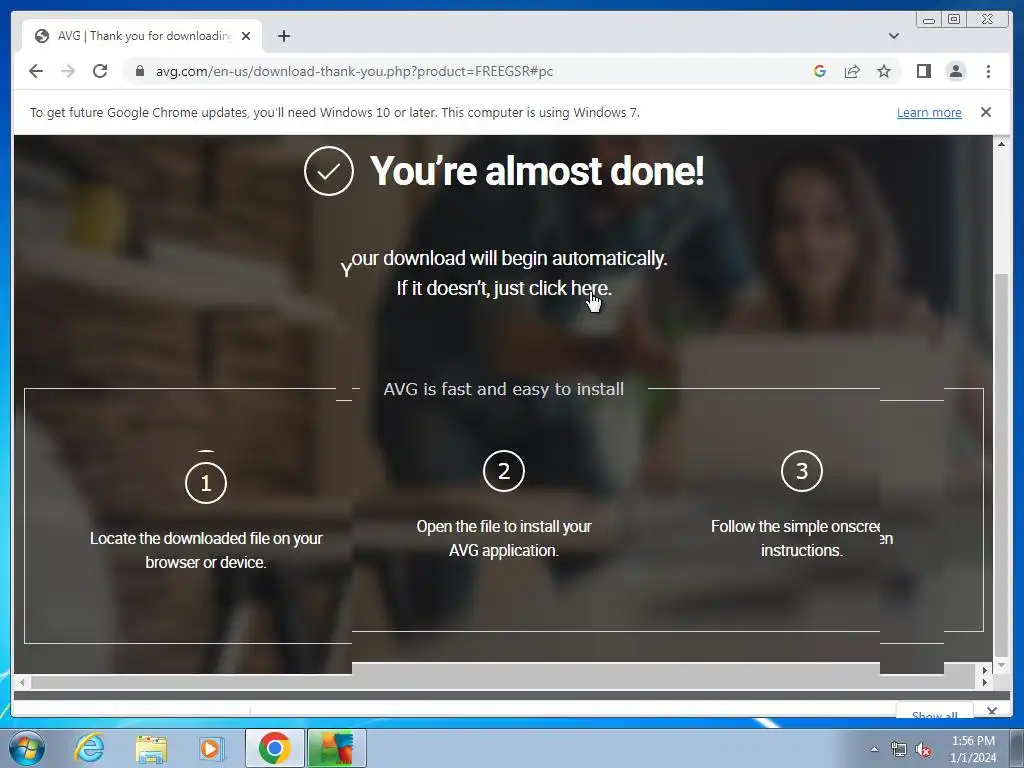Open the Windows Start menu

coord(27,748)
